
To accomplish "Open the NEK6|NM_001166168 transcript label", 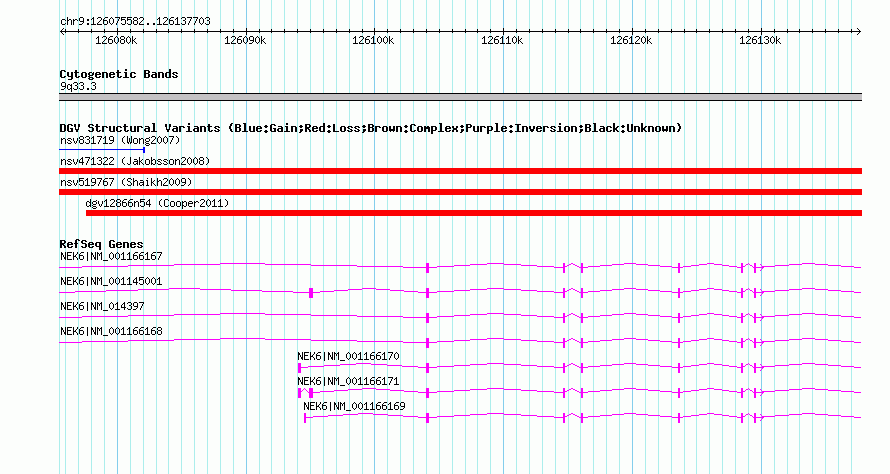I will click(111, 332).
